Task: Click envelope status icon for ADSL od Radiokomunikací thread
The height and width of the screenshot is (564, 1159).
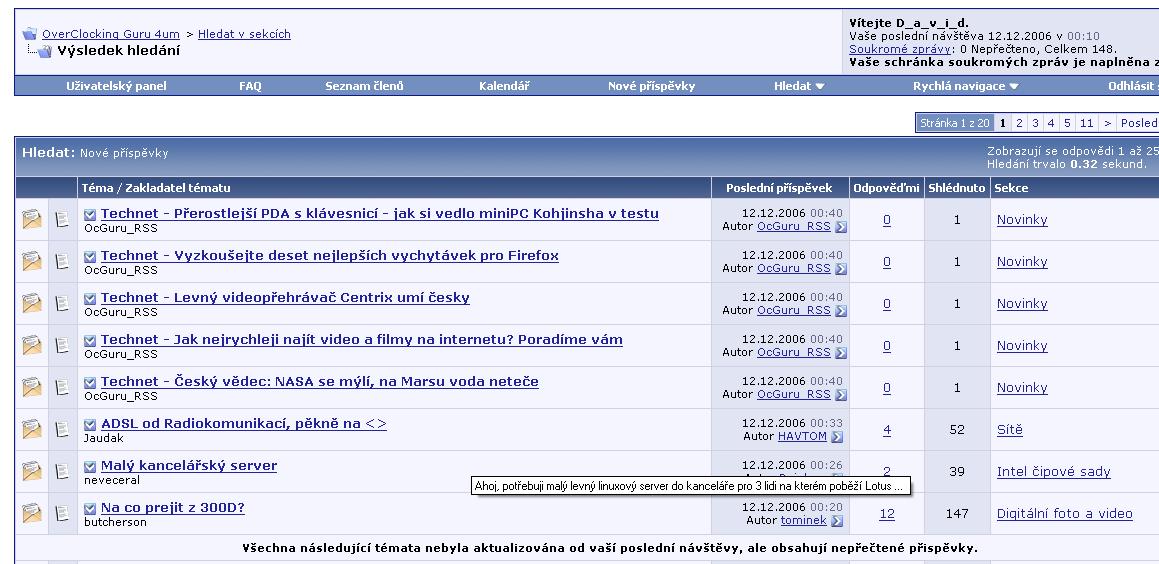Action: tap(32, 430)
